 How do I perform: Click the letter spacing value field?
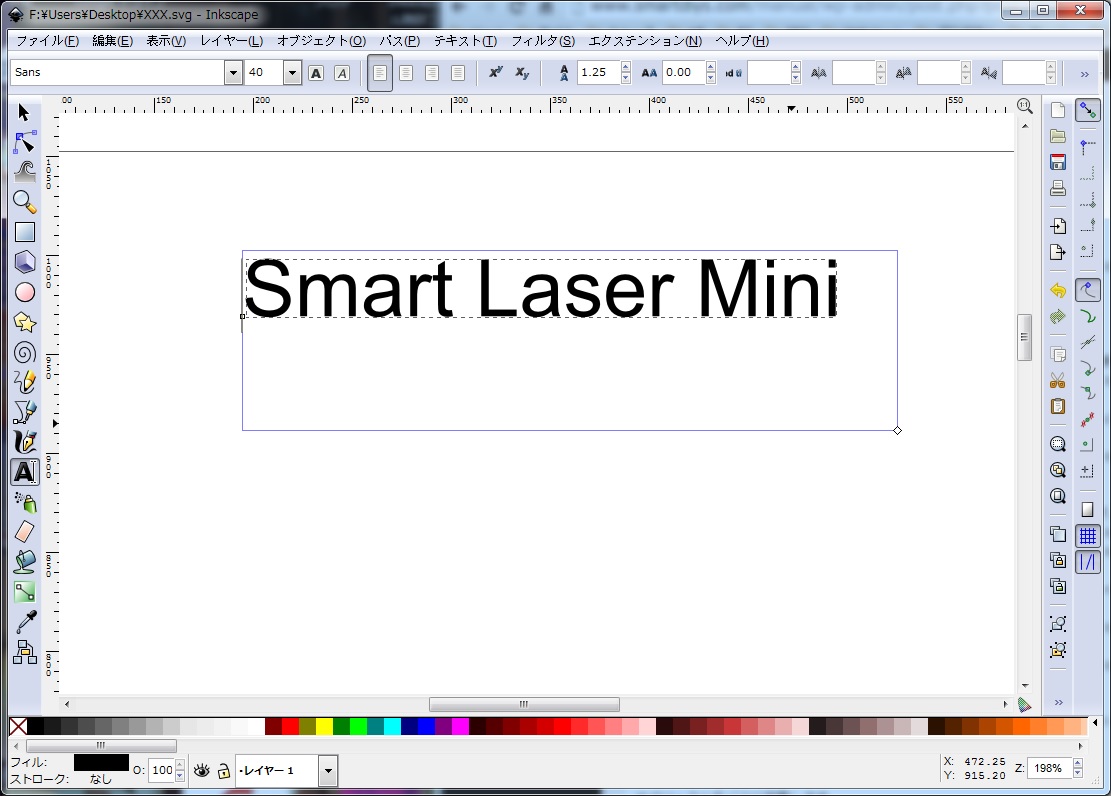(684, 72)
